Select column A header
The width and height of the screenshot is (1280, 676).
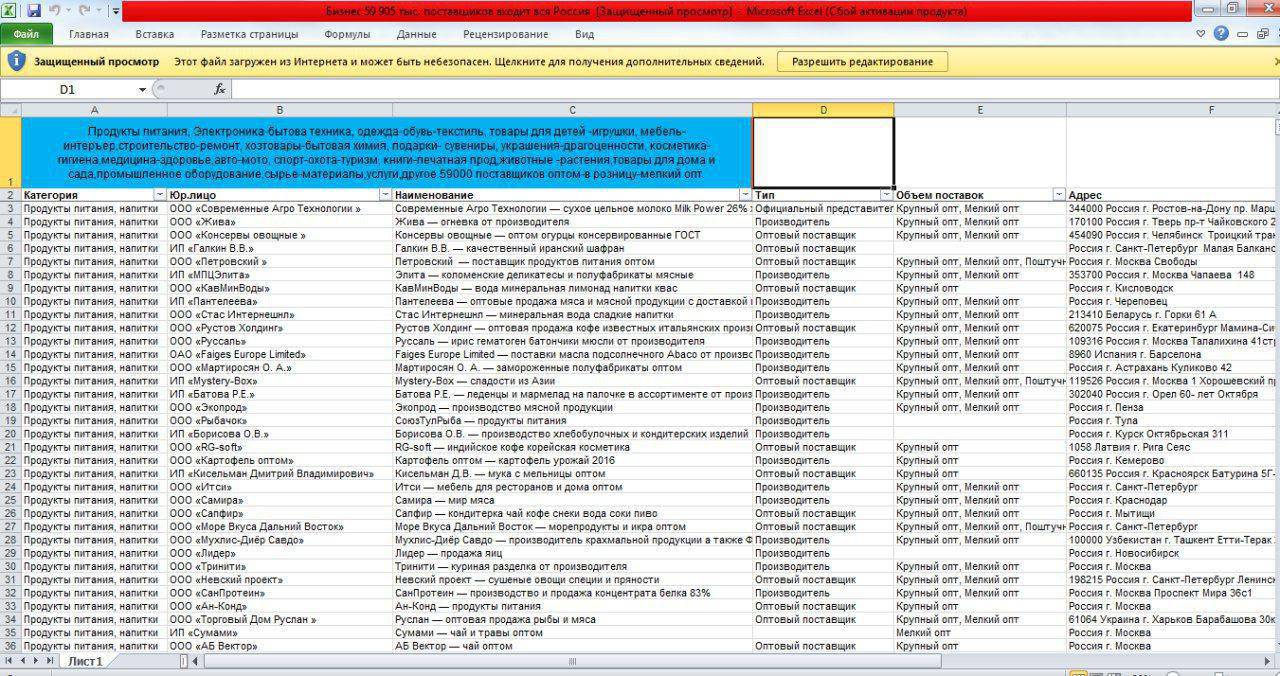click(x=94, y=110)
